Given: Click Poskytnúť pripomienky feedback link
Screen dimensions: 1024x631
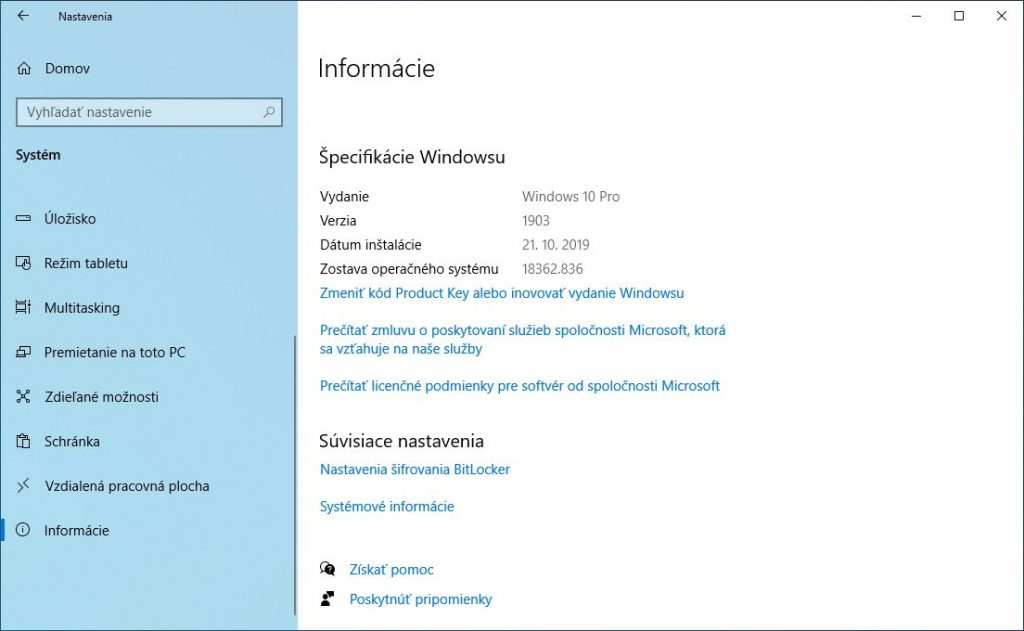Looking at the screenshot, I should pyautogui.click(x=421, y=599).
